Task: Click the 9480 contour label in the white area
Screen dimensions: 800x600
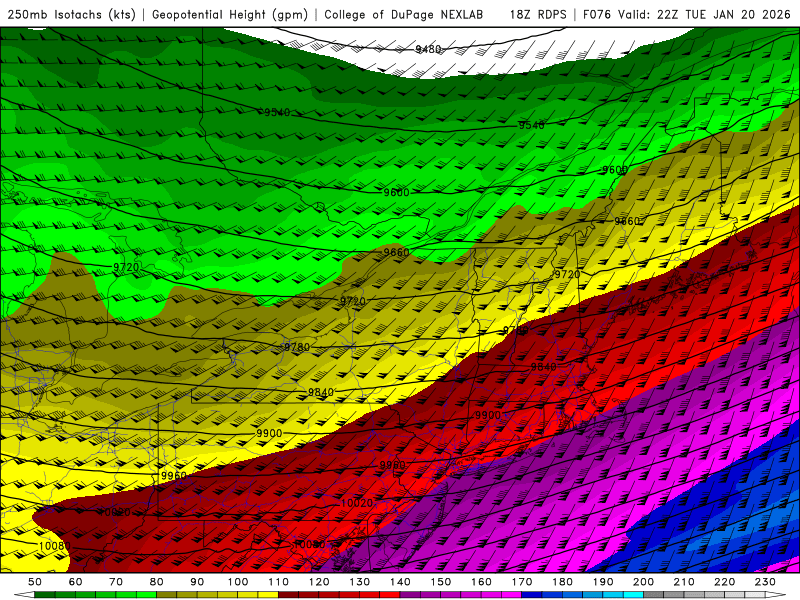Action: [x=428, y=49]
